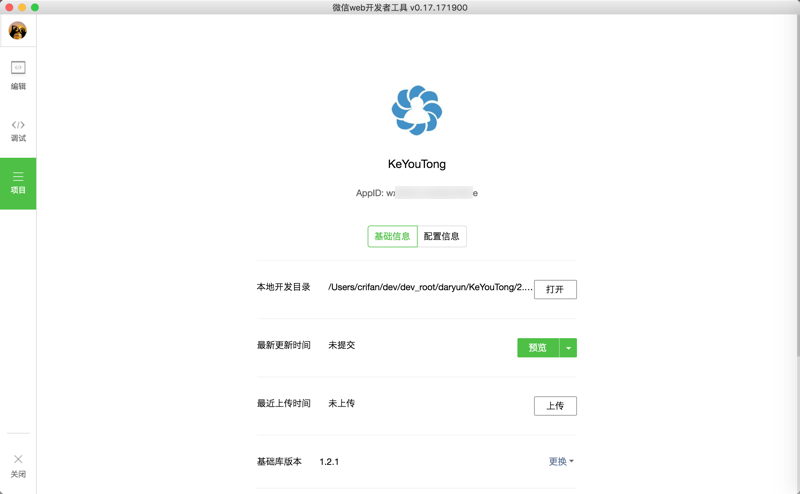Switch to the 配置信息 tab
This screenshot has height=494, width=800.
coord(442,236)
